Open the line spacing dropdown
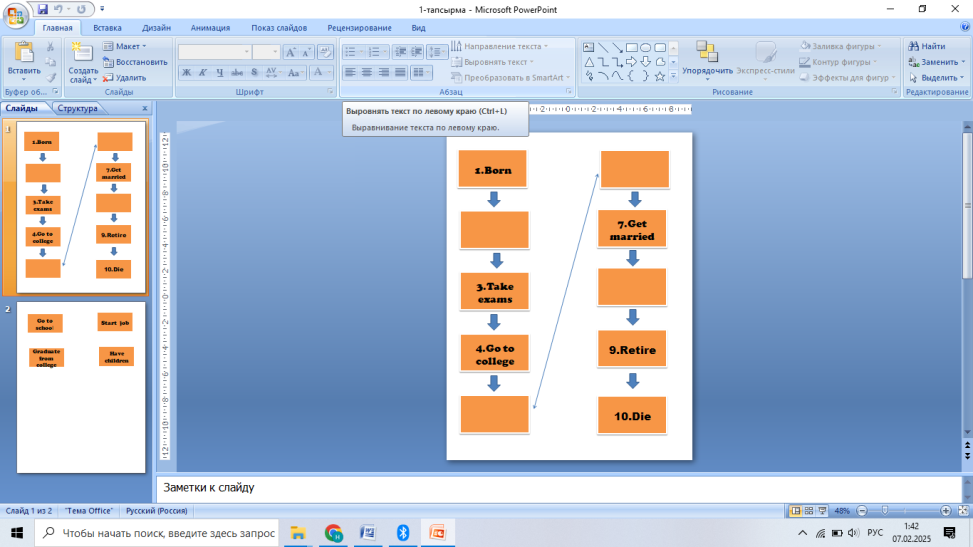 pos(437,52)
